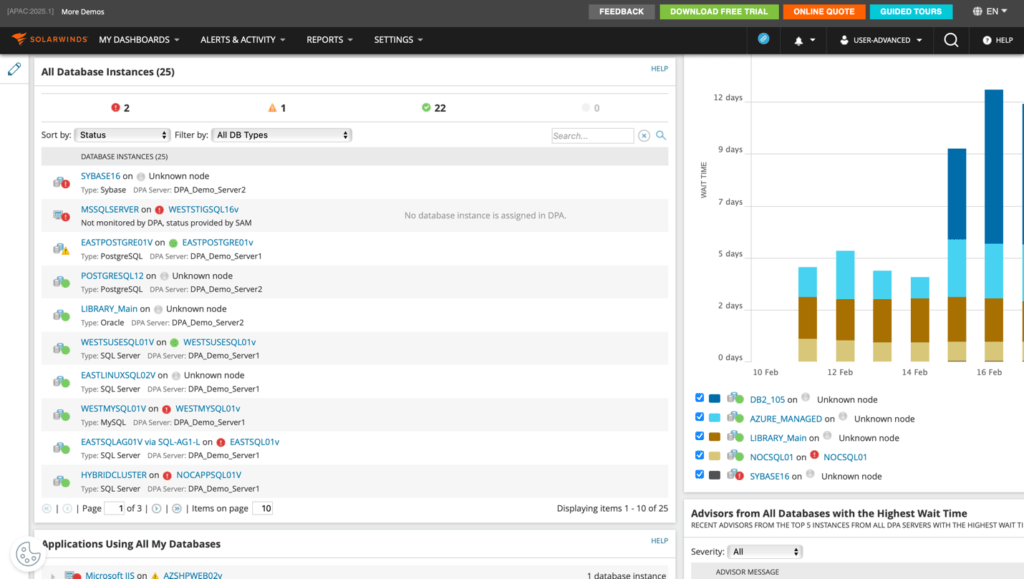
Task: Click the WESTSUSESQL01V database status icon
Action: click(x=61, y=349)
